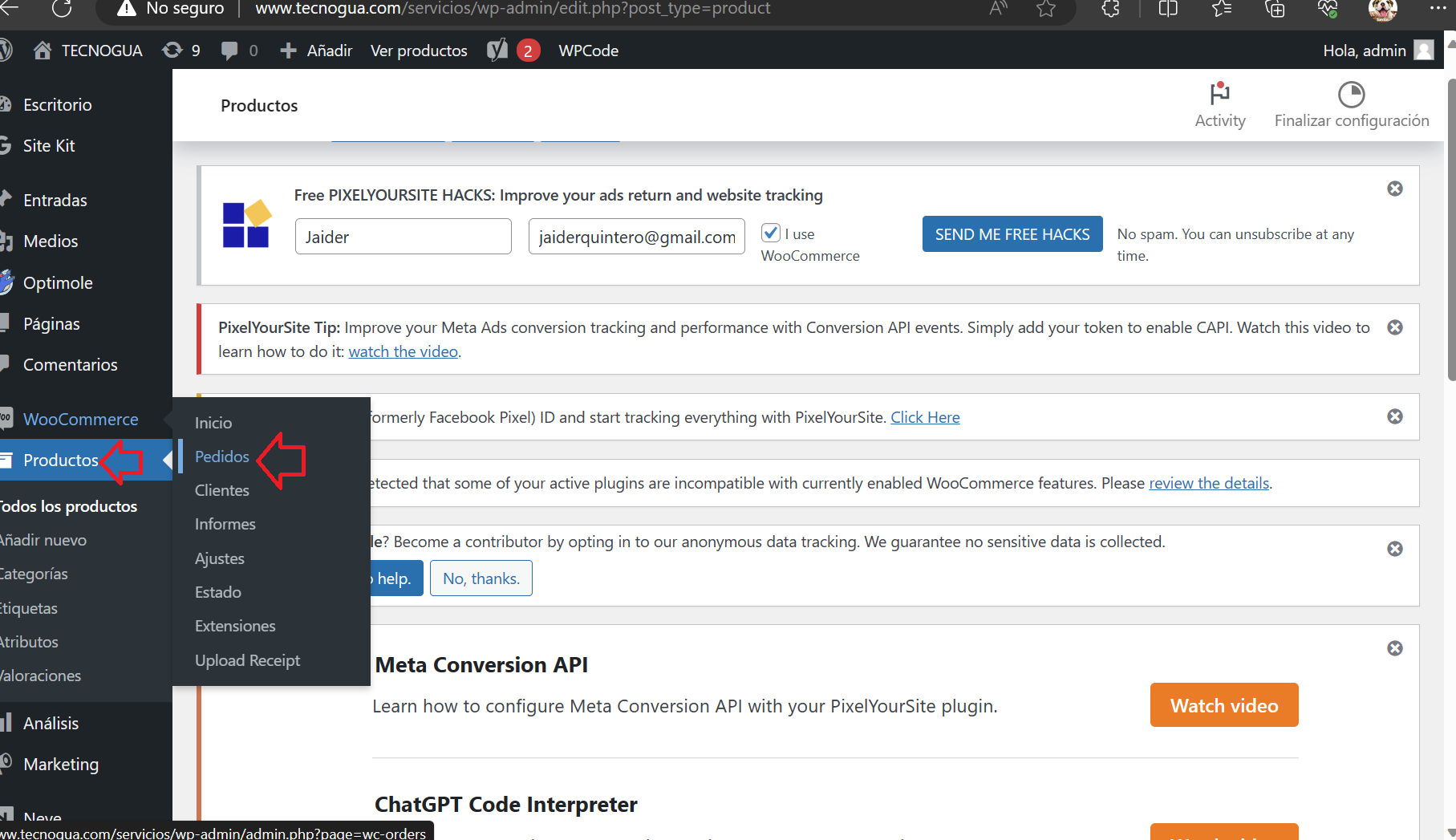Click Finalizar configuración progress icon
Screen dimensions: 1456x840
pyautogui.click(x=1352, y=95)
